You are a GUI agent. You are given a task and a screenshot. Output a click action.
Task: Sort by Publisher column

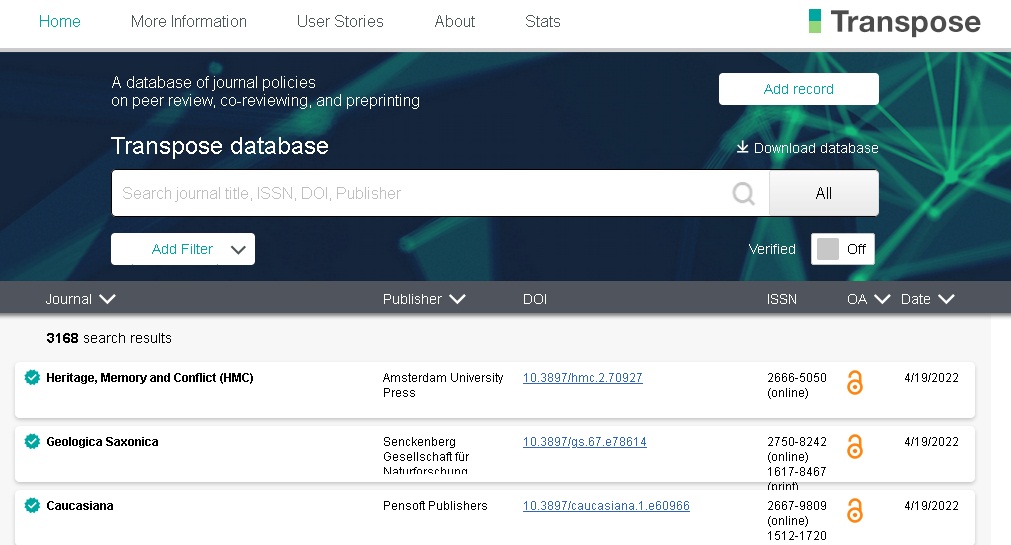[x=424, y=299]
